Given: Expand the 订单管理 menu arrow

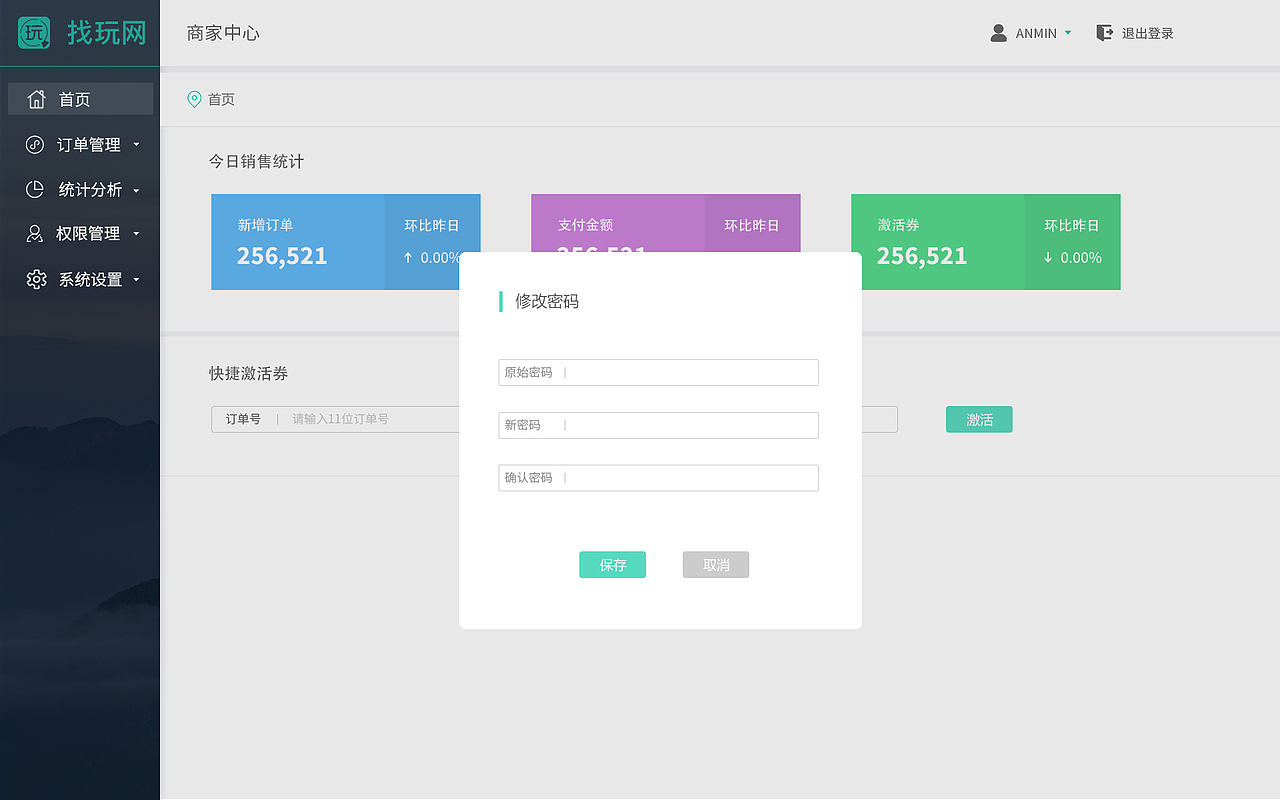Looking at the screenshot, I should coord(136,145).
